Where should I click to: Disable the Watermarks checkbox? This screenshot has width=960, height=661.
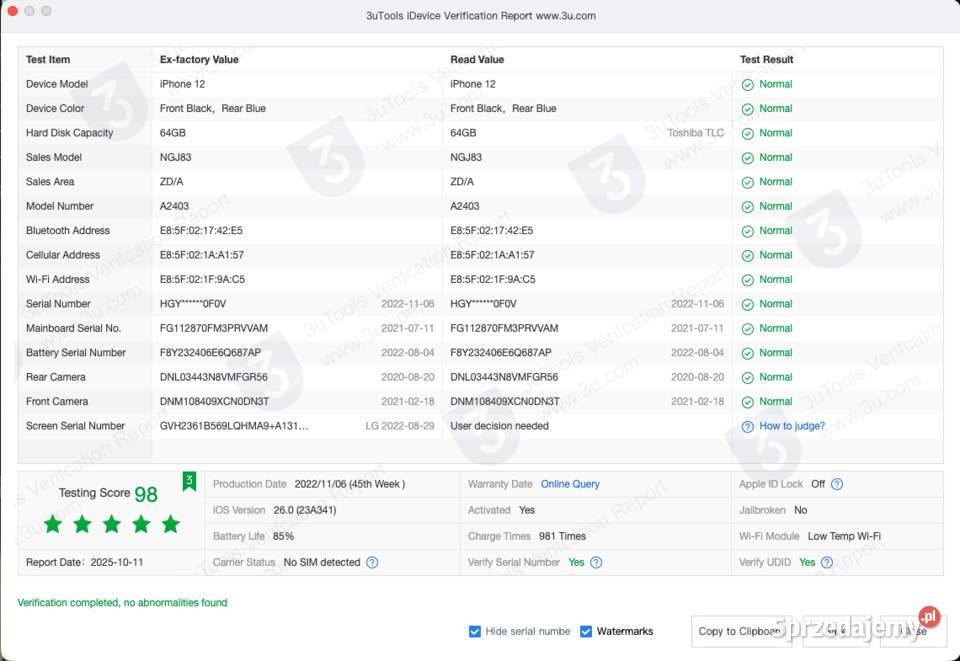click(586, 631)
